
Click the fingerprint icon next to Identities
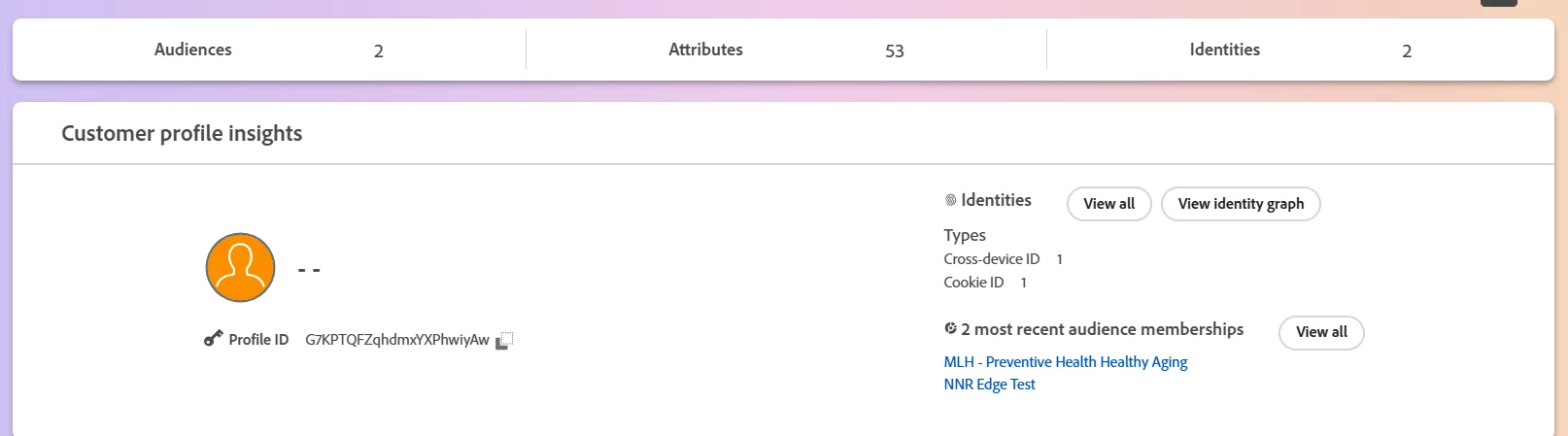[950, 200]
